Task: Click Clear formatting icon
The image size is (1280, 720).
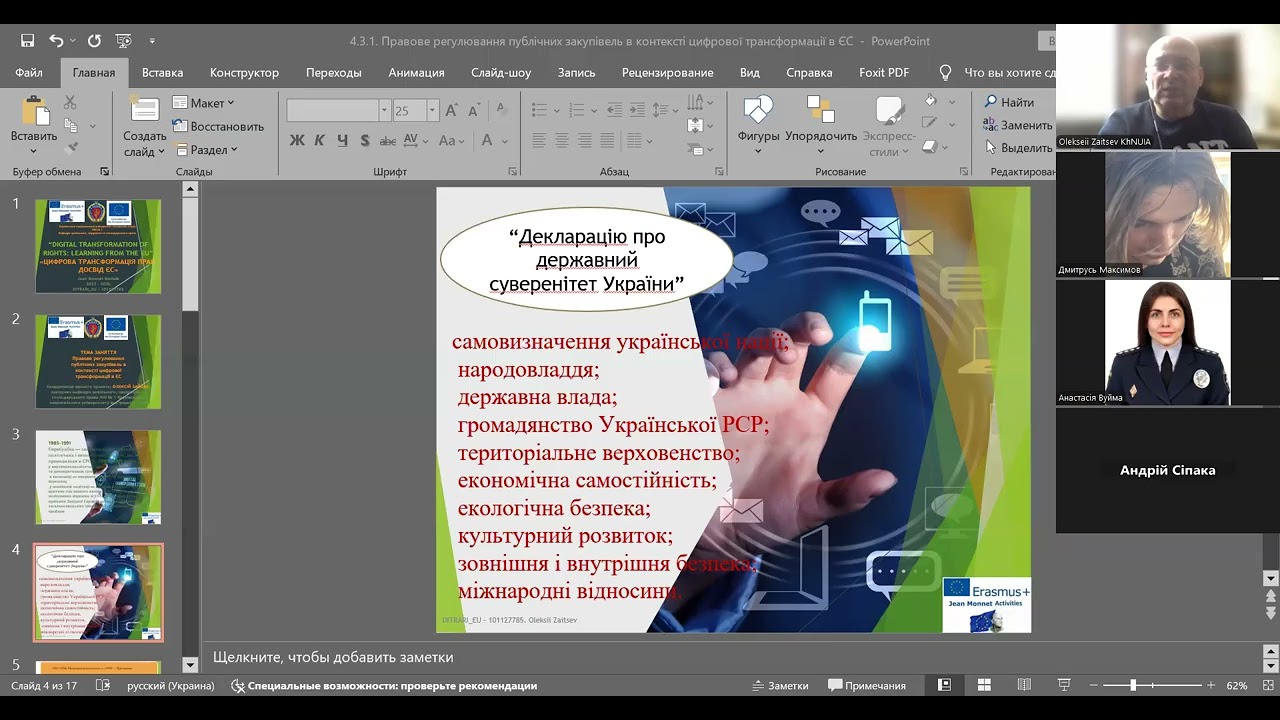Action: [x=502, y=110]
